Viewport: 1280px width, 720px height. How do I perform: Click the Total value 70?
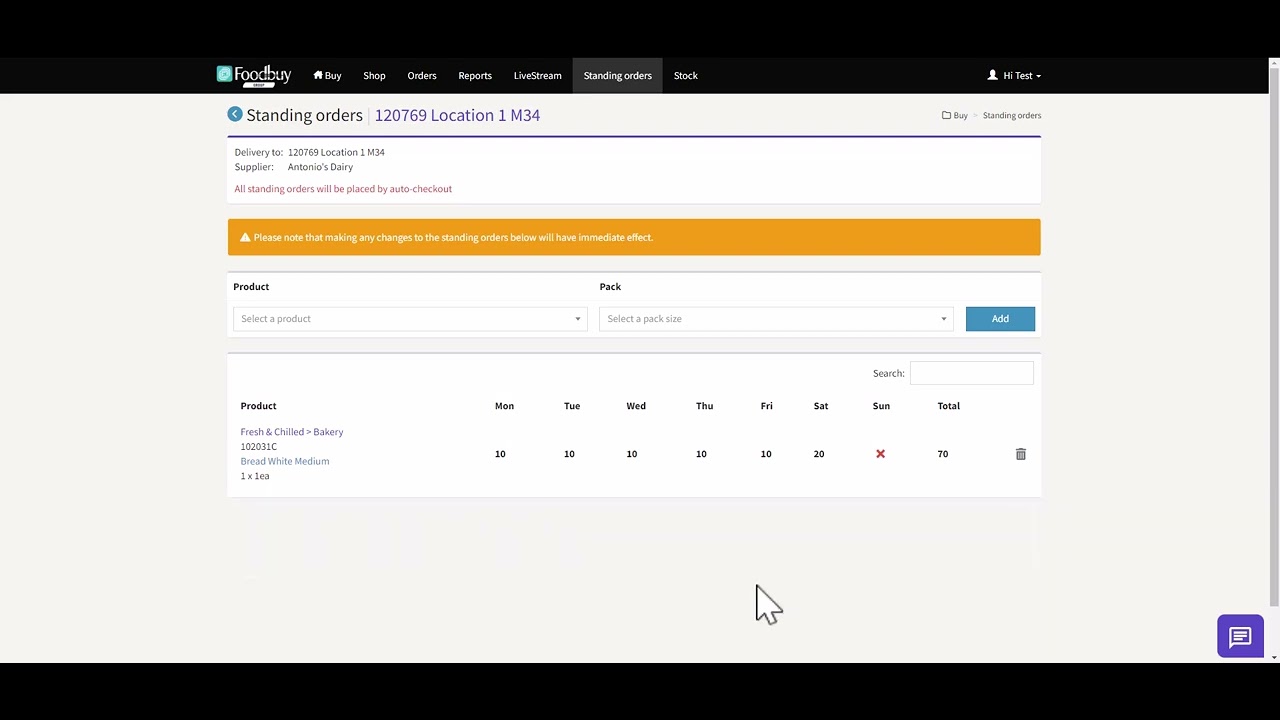point(943,454)
